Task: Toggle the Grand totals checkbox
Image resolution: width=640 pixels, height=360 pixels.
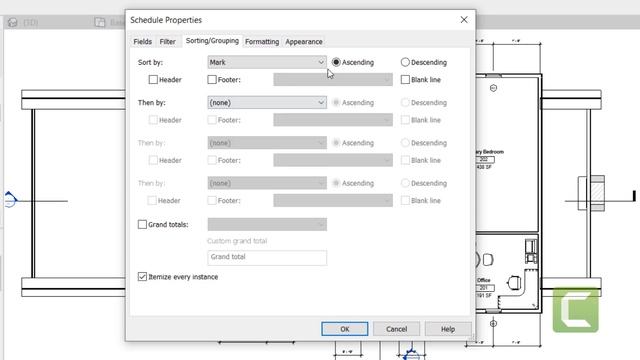Action: [x=142, y=224]
